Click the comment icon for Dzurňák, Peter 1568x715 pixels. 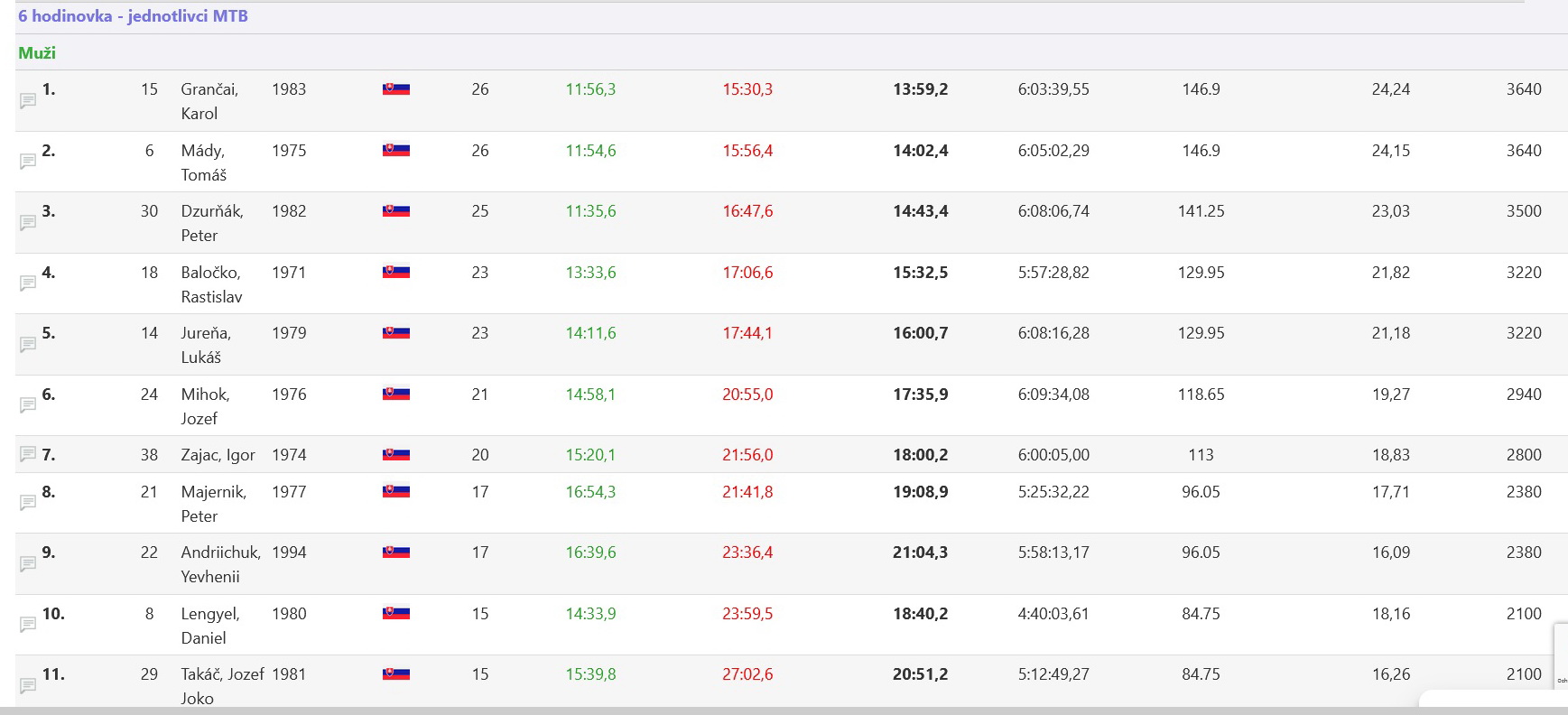tap(28, 222)
